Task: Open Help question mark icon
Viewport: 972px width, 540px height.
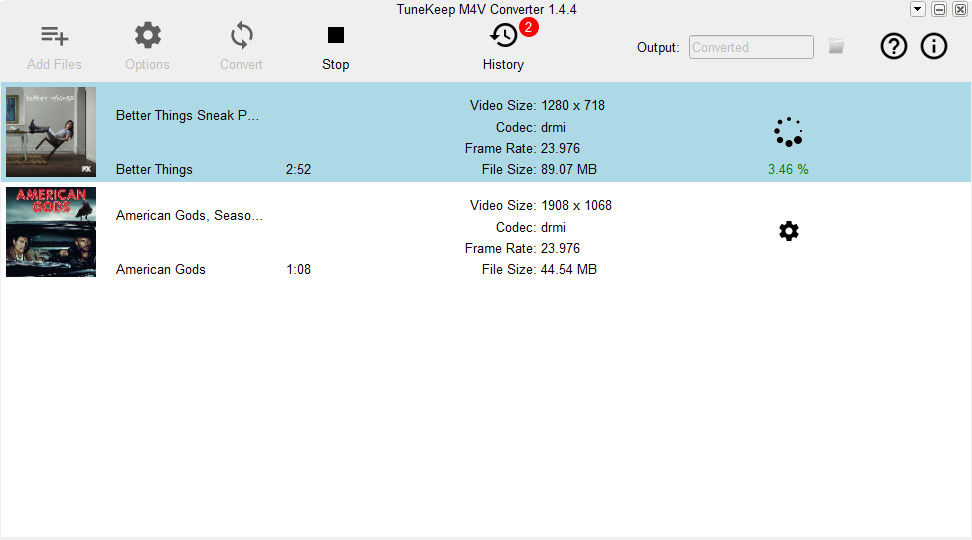Action: pos(893,46)
